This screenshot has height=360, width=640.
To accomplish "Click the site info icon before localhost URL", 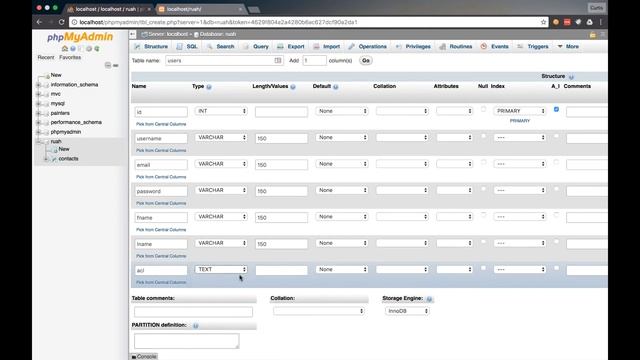I will click(74, 22).
